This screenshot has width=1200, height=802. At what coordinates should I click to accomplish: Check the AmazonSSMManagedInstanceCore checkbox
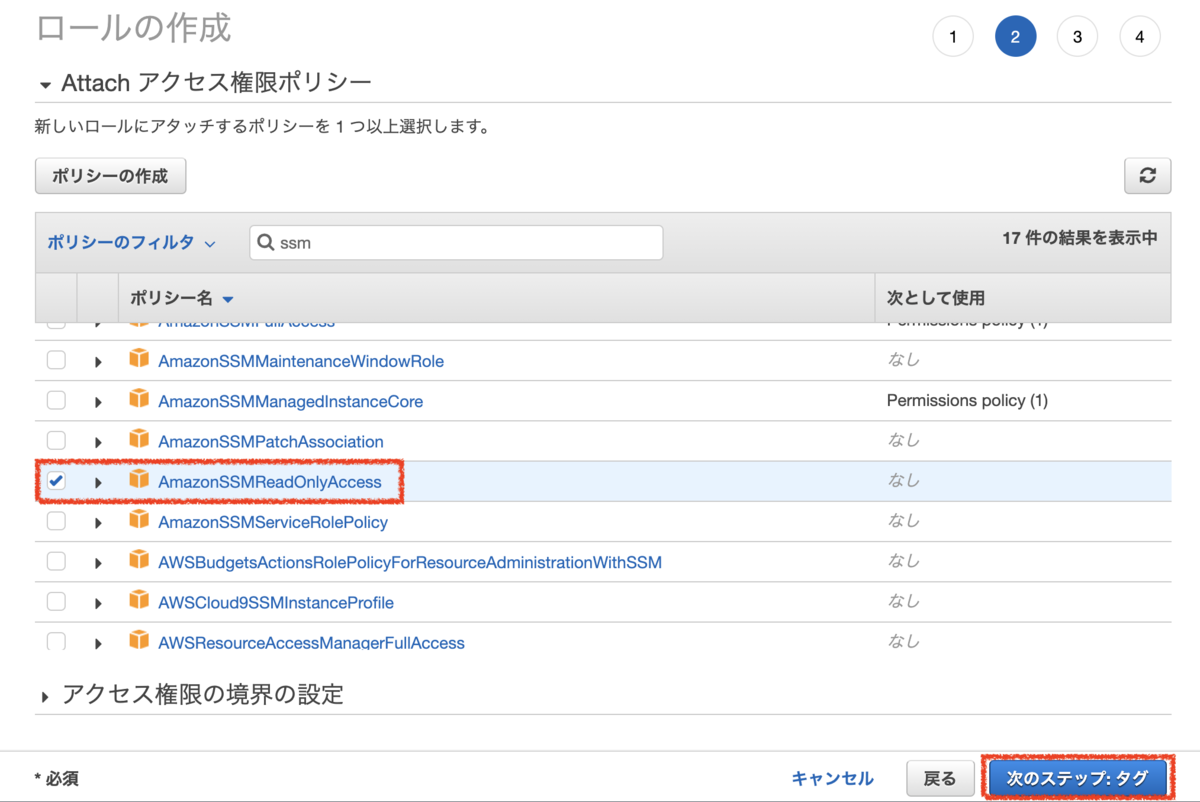click(x=56, y=400)
